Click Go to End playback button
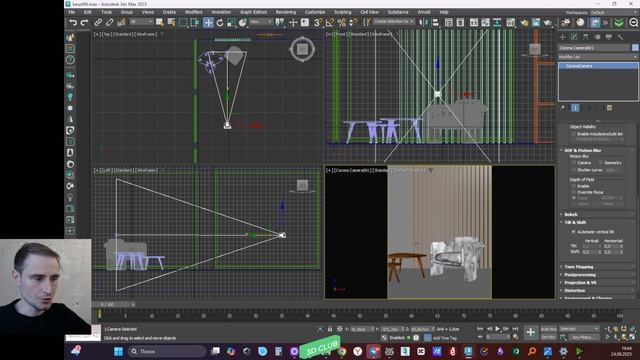The image size is (640, 360). (x=515, y=329)
